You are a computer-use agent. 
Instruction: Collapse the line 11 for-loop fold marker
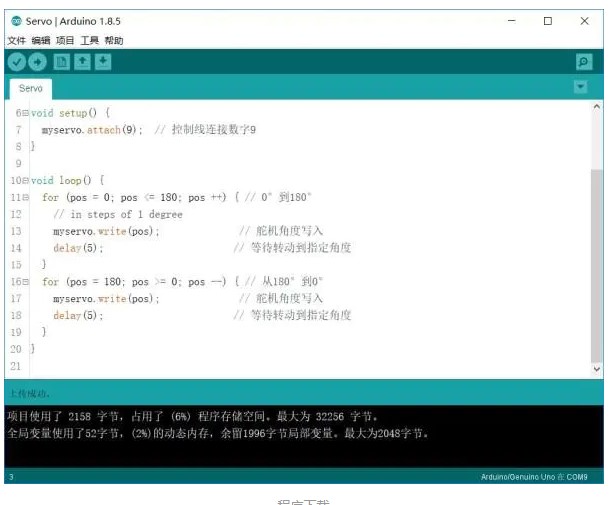coord(26,198)
